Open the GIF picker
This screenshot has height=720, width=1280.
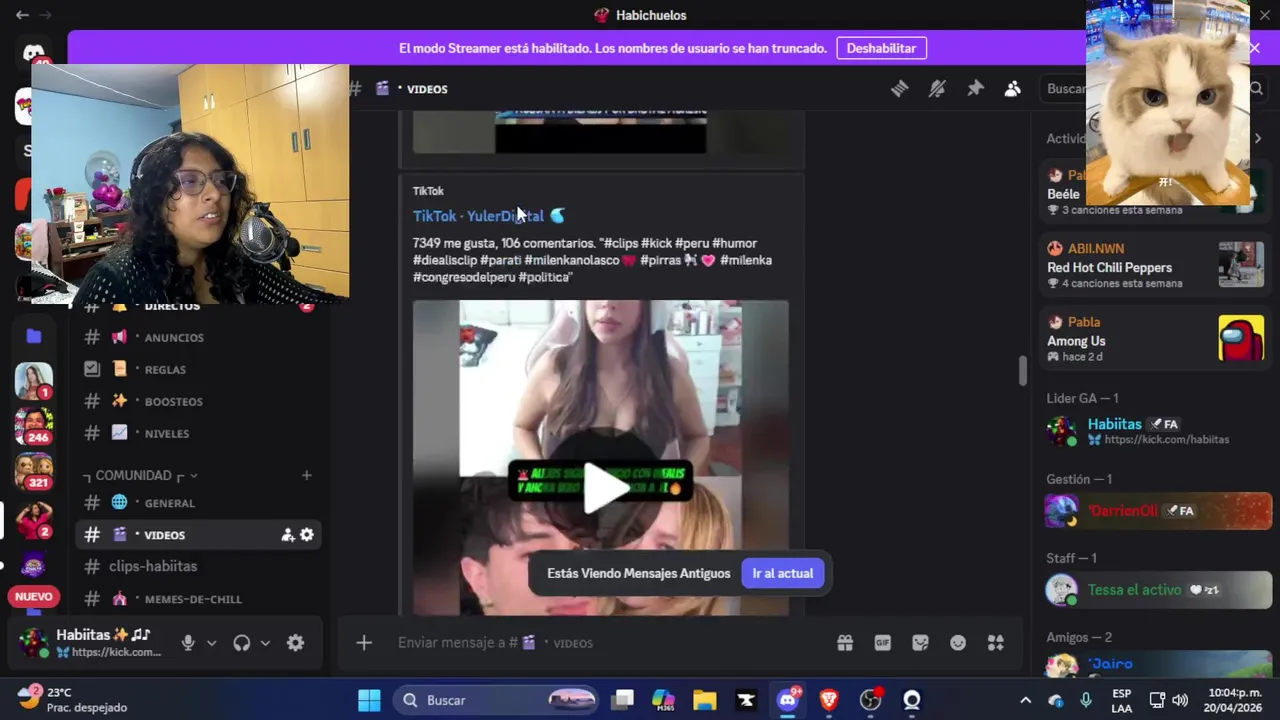883,643
